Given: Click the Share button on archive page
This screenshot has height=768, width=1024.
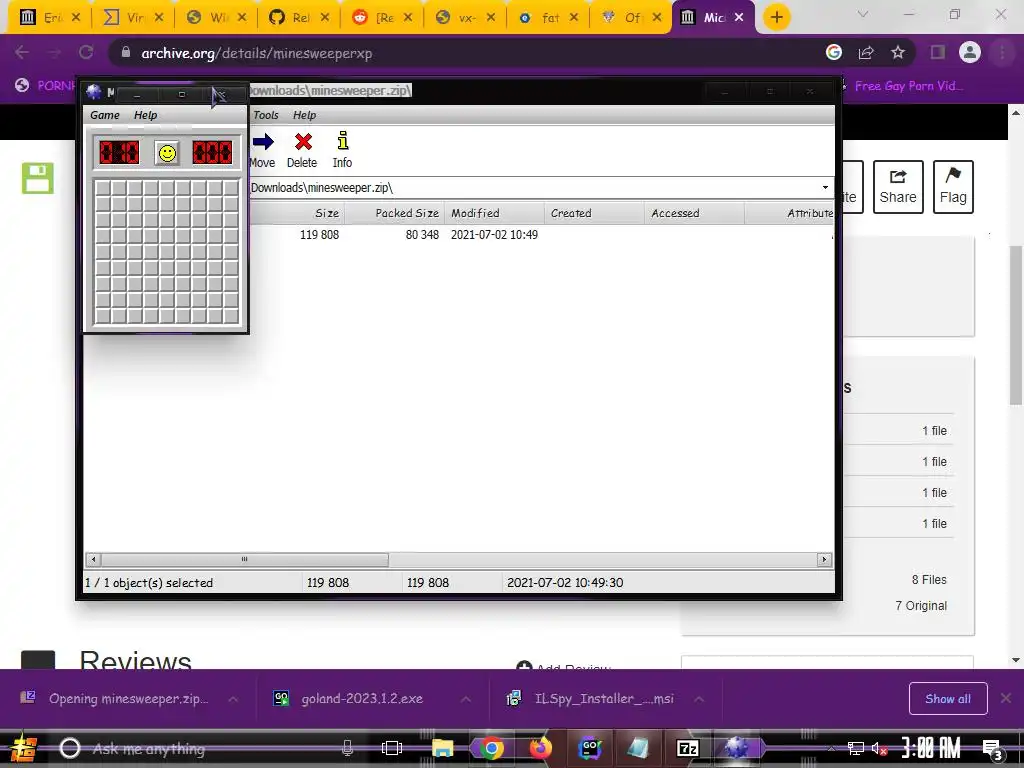Looking at the screenshot, I should (x=898, y=187).
